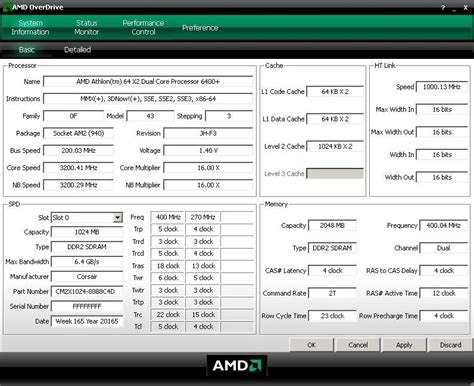Click the CAS# Latency value field
Viewport: 474px width, 386px height.
click(332, 271)
